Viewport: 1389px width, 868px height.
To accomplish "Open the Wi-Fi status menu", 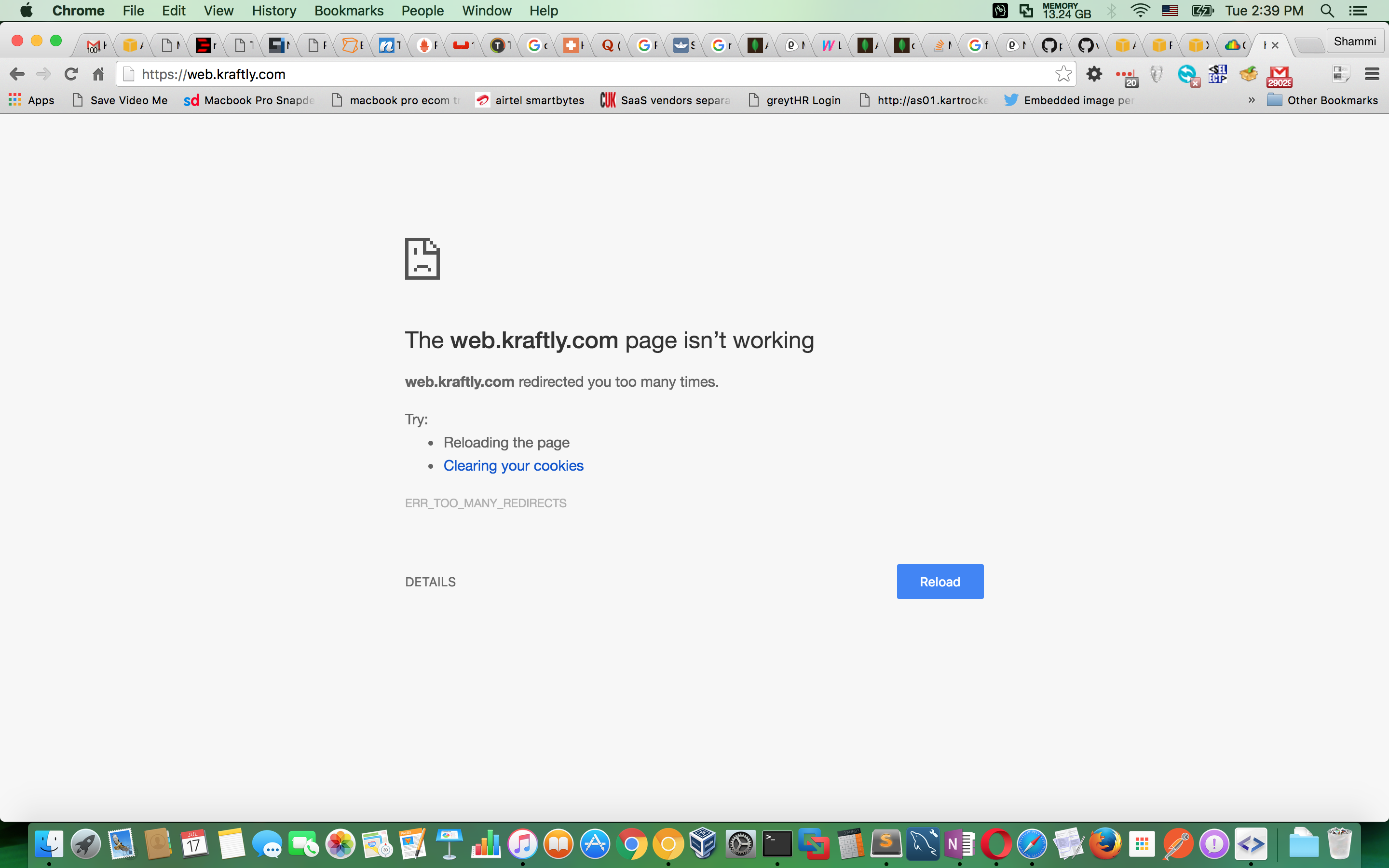I will click(1140, 10).
